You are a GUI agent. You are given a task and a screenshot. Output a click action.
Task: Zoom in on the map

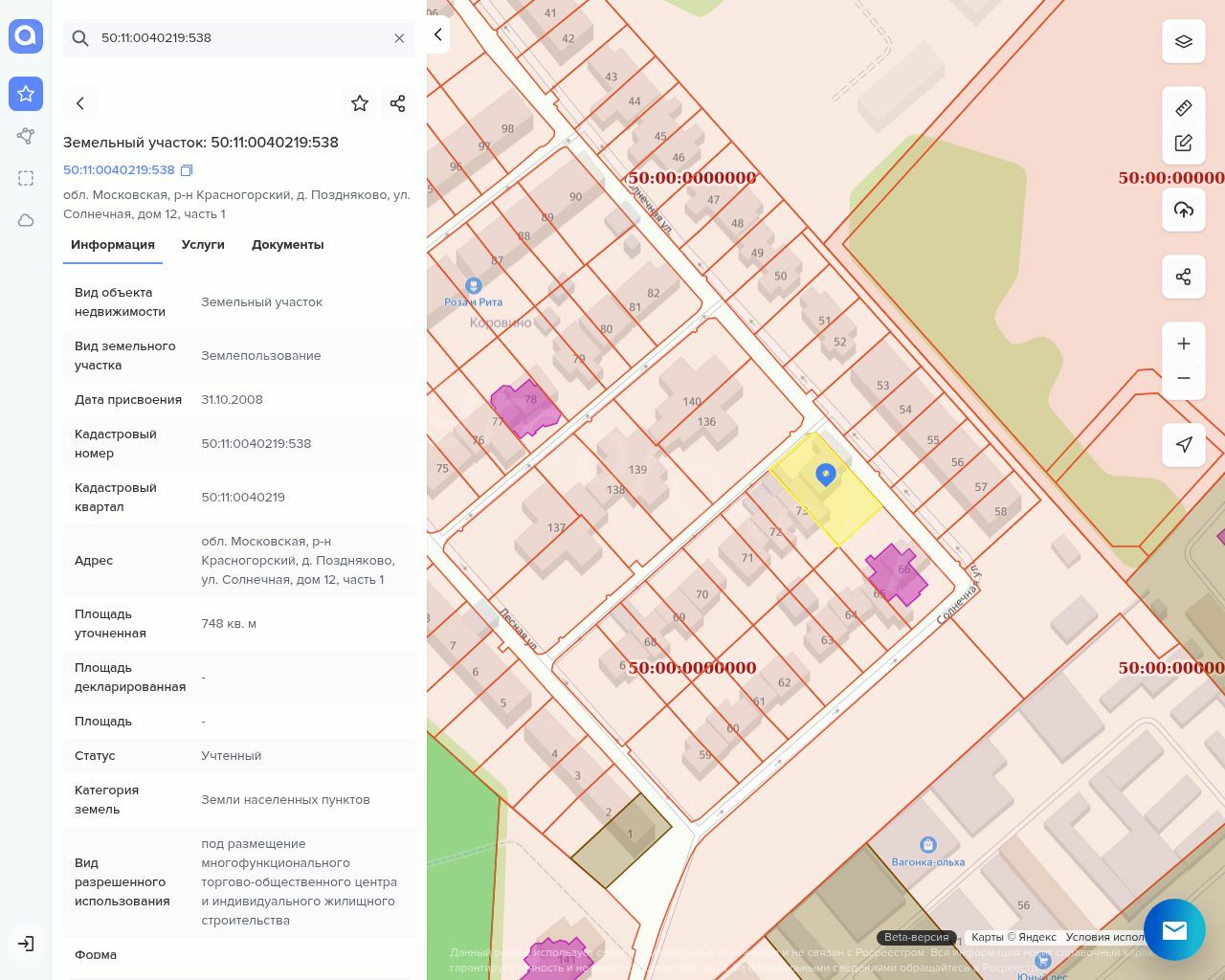click(x=1184, y=344)
